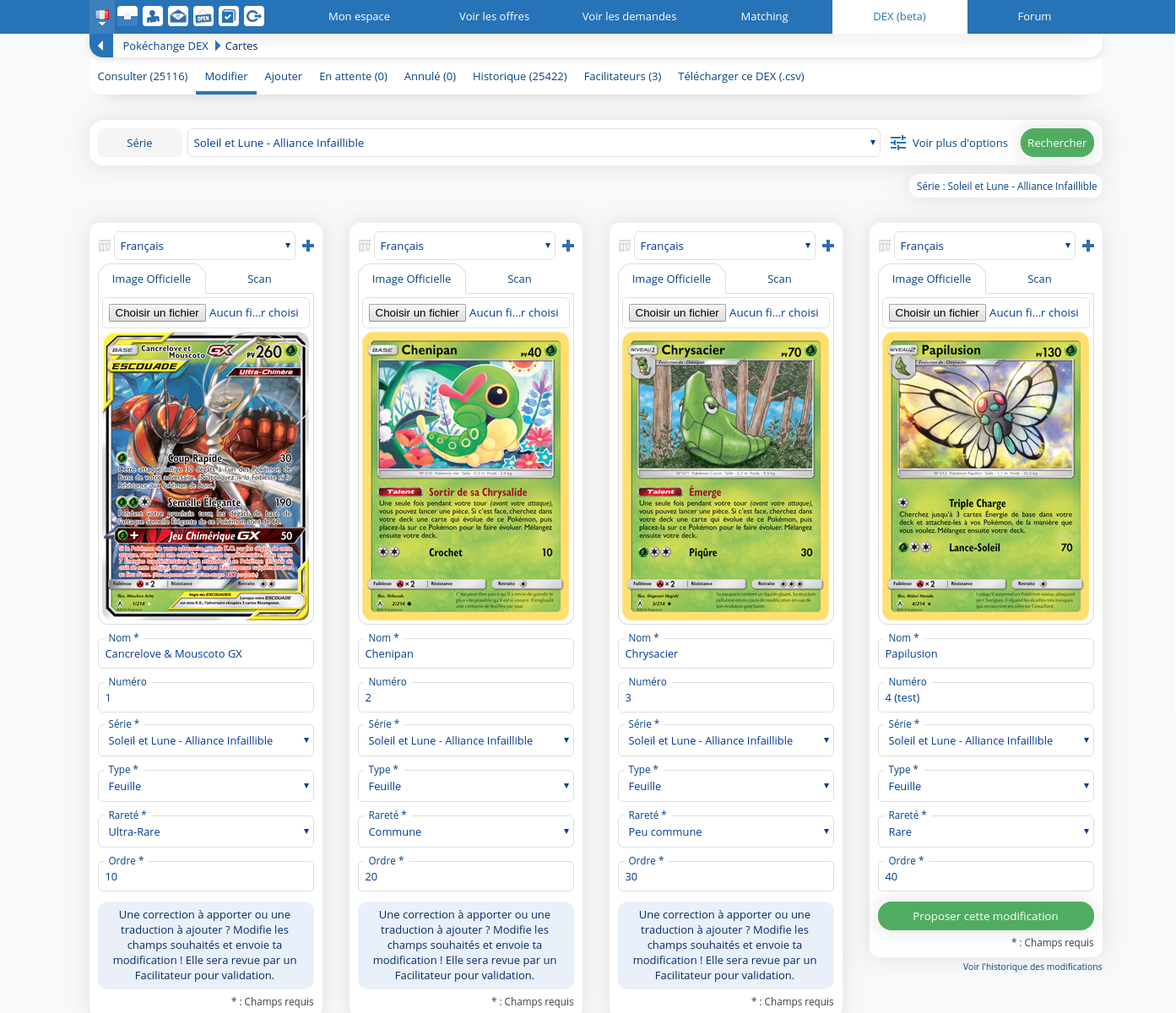Click the plus icon on Papilusion card

tap(1088, 246)
